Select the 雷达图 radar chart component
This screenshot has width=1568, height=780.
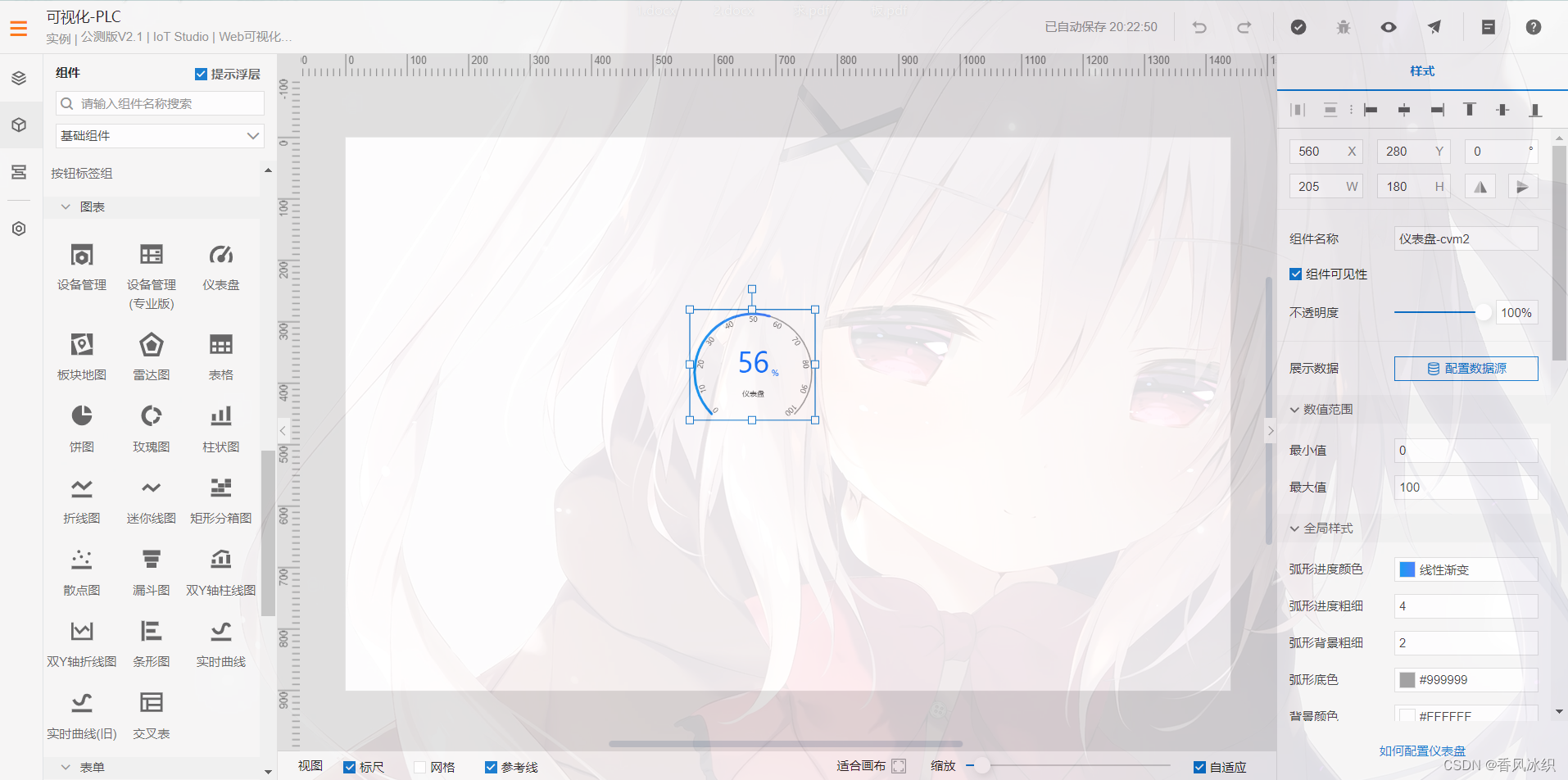[x=152, y=357]
